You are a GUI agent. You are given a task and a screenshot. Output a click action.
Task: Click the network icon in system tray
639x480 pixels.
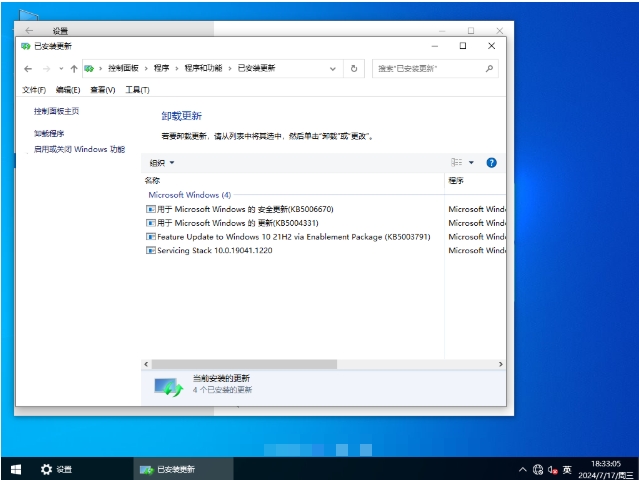[x=537, y=469]
